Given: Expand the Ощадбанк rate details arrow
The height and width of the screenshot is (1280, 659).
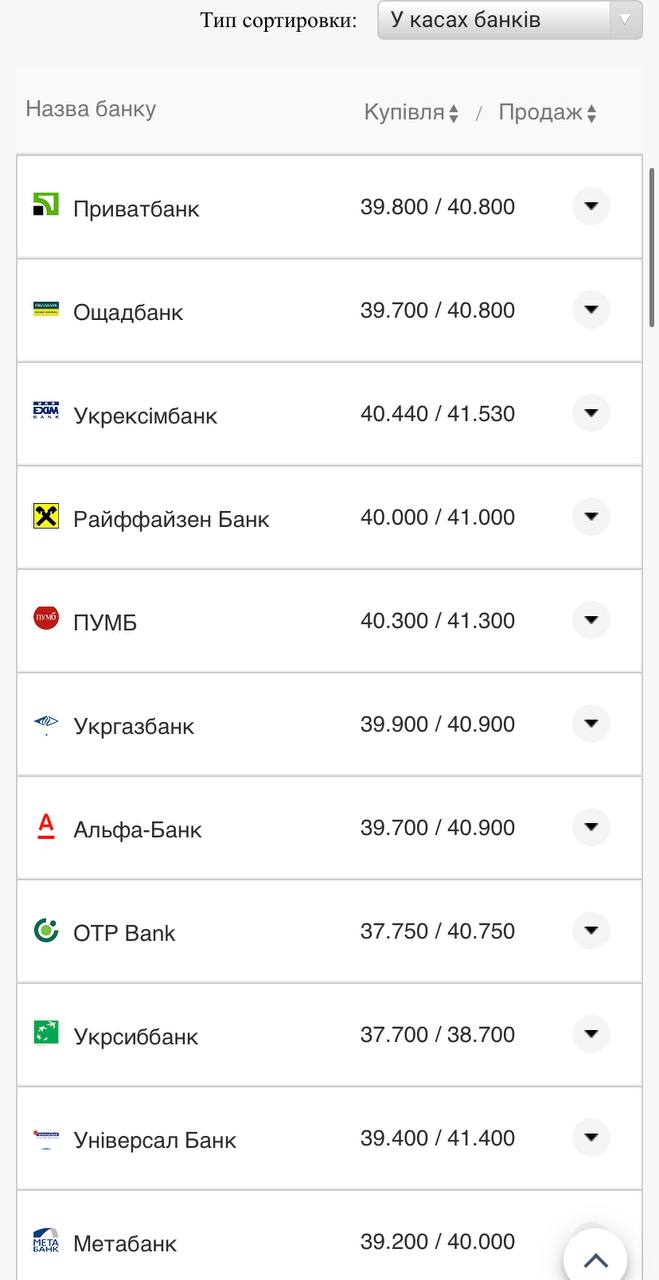Looking at the screenshot, I should coord(591,310).
